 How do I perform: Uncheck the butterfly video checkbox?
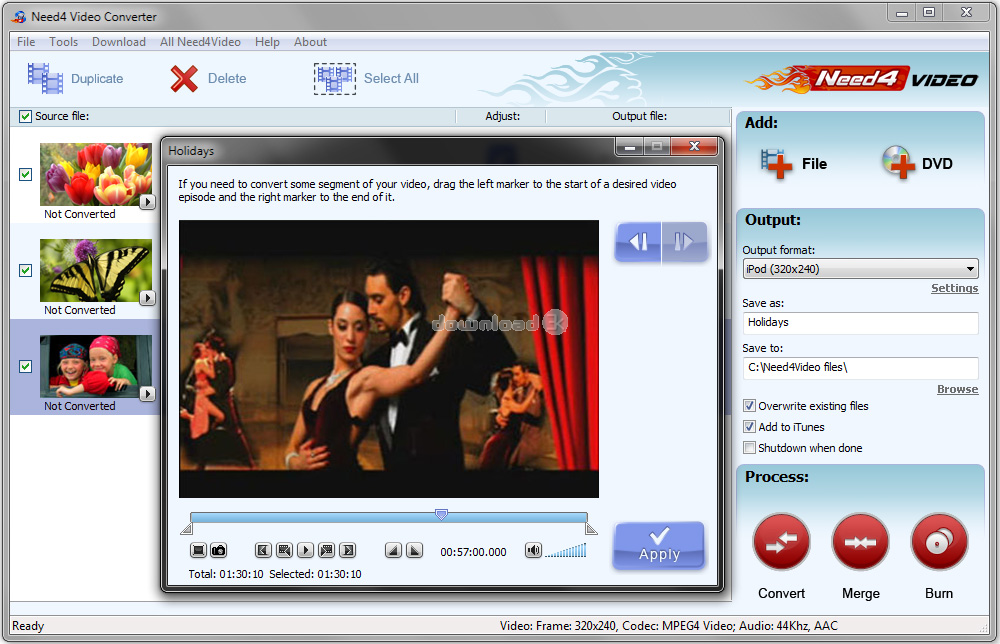(x=26, y=270)
